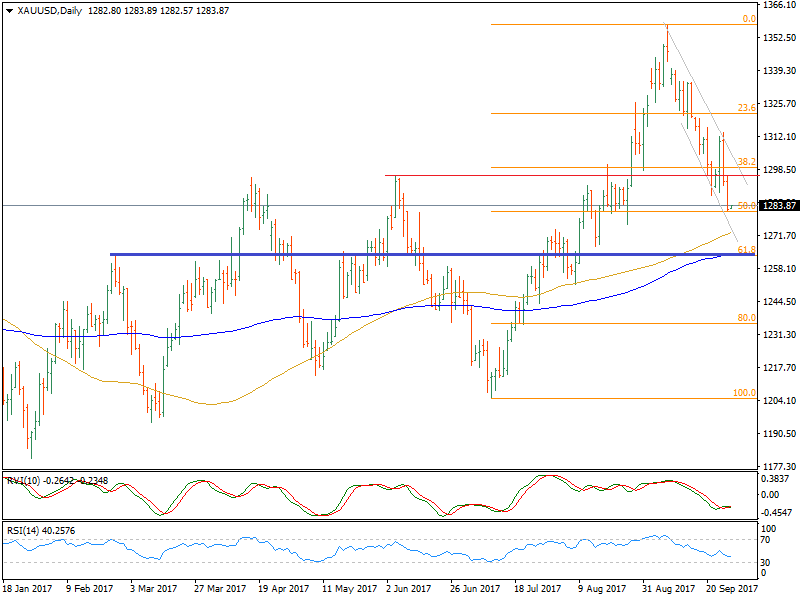Click the RSI(14) indicator label
The image size is (800, 600).
click(24, 530)
